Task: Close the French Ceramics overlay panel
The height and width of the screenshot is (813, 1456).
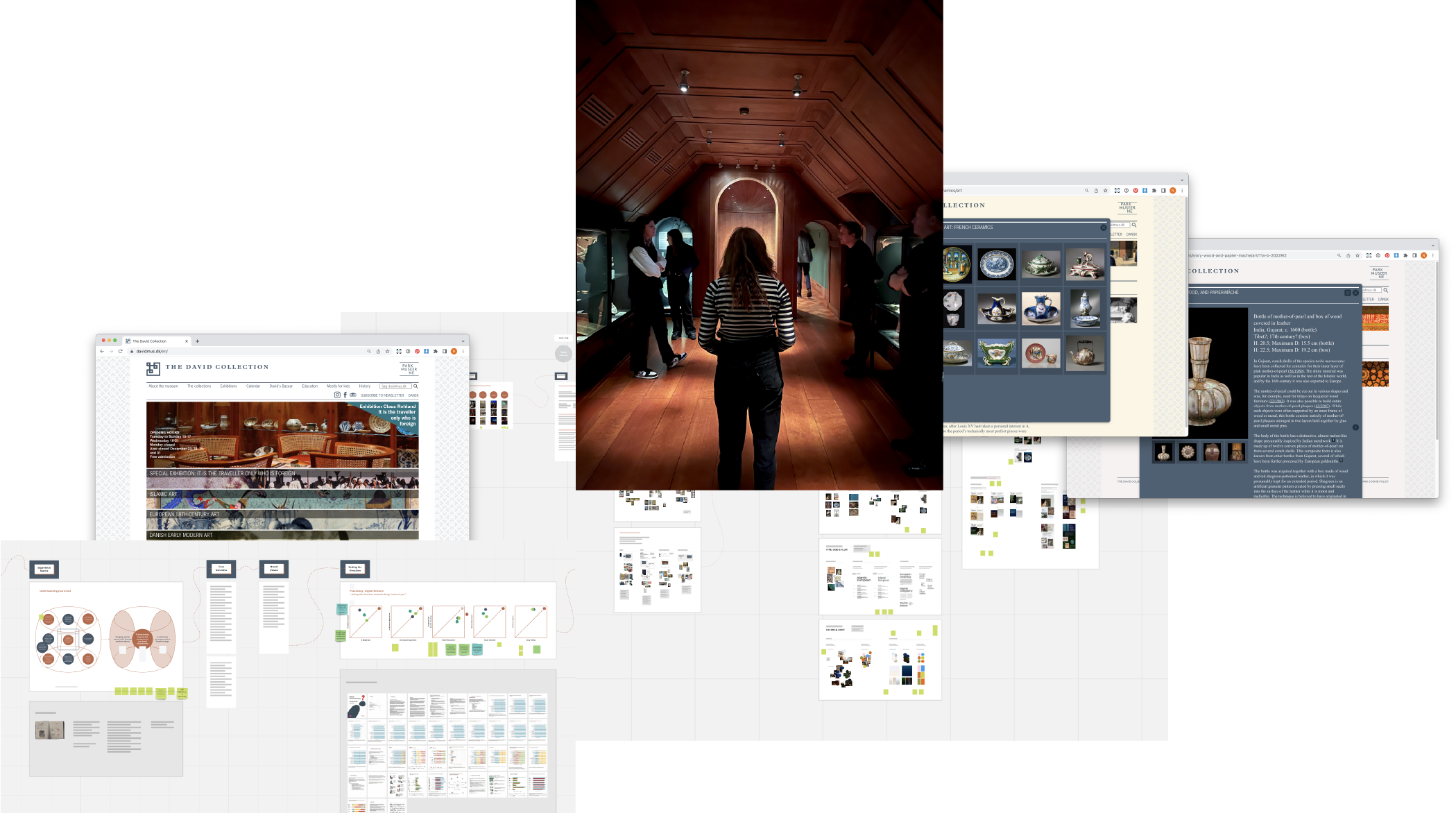Action: 1104,228
